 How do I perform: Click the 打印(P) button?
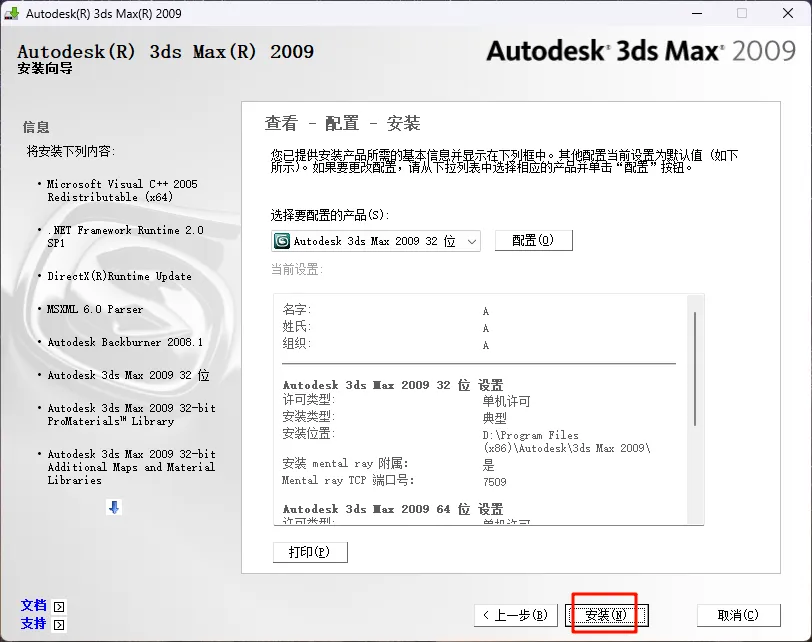tap(310, 552)
